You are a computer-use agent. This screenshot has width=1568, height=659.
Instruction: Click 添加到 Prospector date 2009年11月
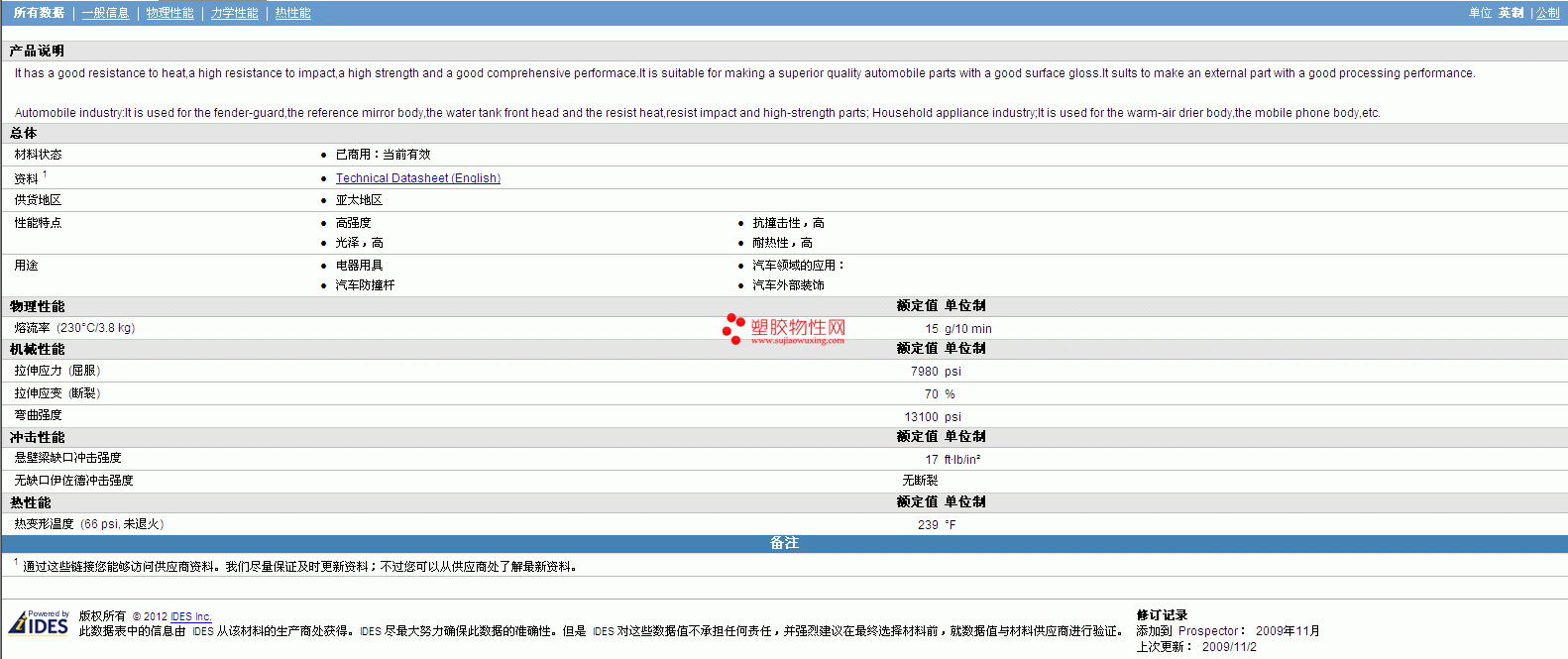pos(1288,631)
